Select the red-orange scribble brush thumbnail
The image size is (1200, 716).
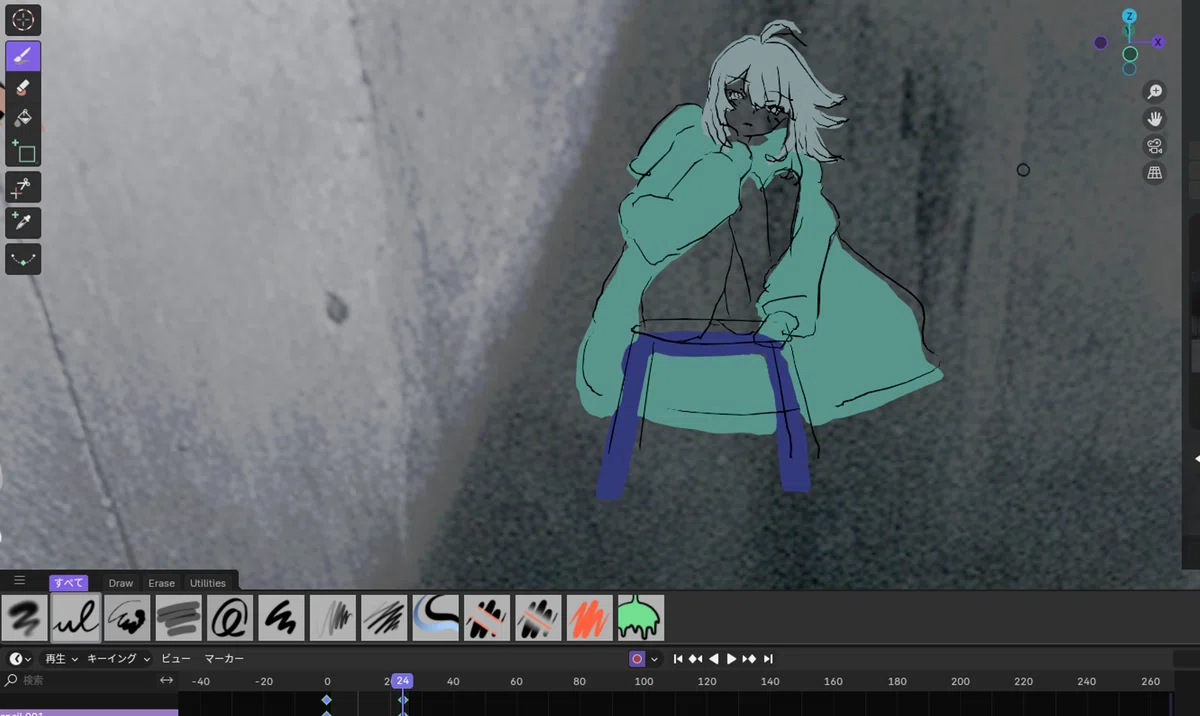tap(590, 618)
